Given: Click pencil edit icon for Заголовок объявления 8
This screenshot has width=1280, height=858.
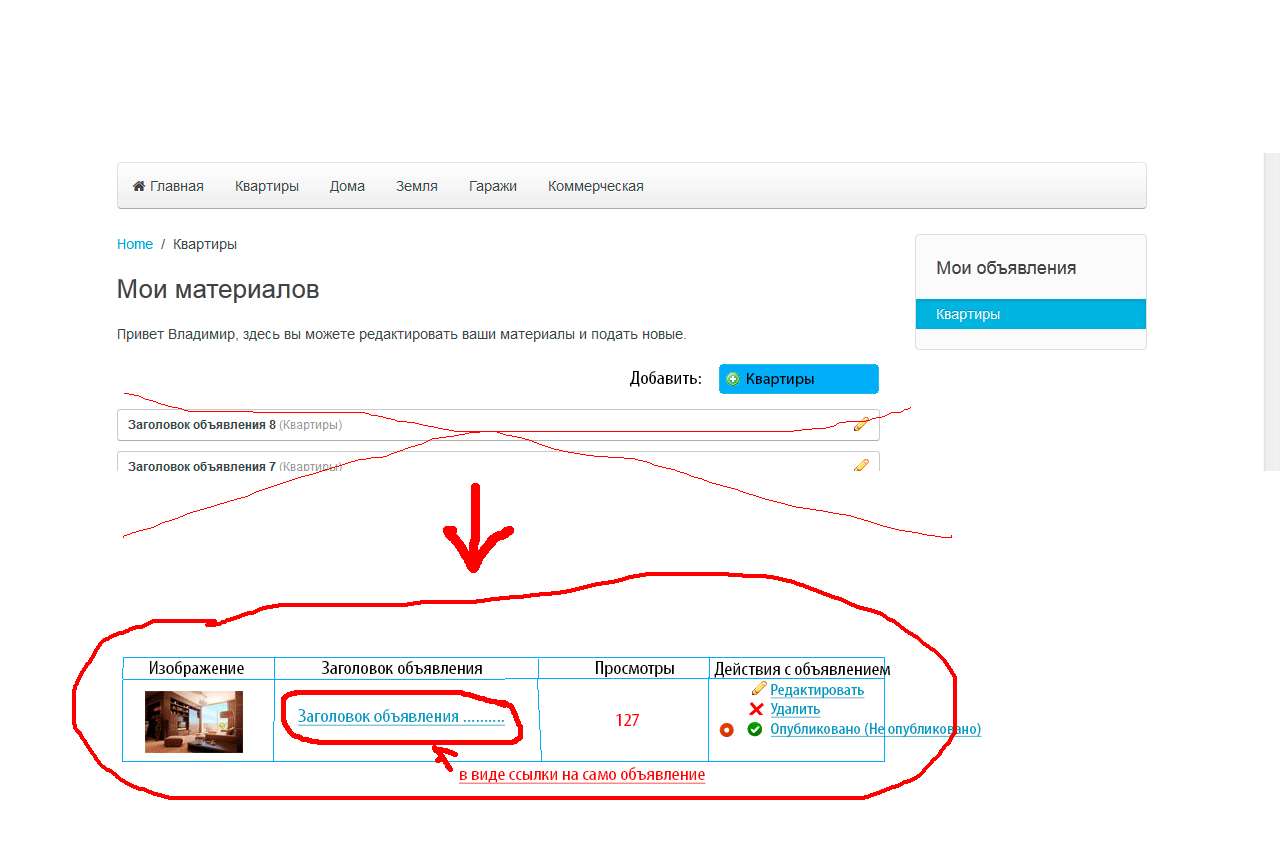Looking at the screenshot, I should pyautogui.click(x=861, y=424).
